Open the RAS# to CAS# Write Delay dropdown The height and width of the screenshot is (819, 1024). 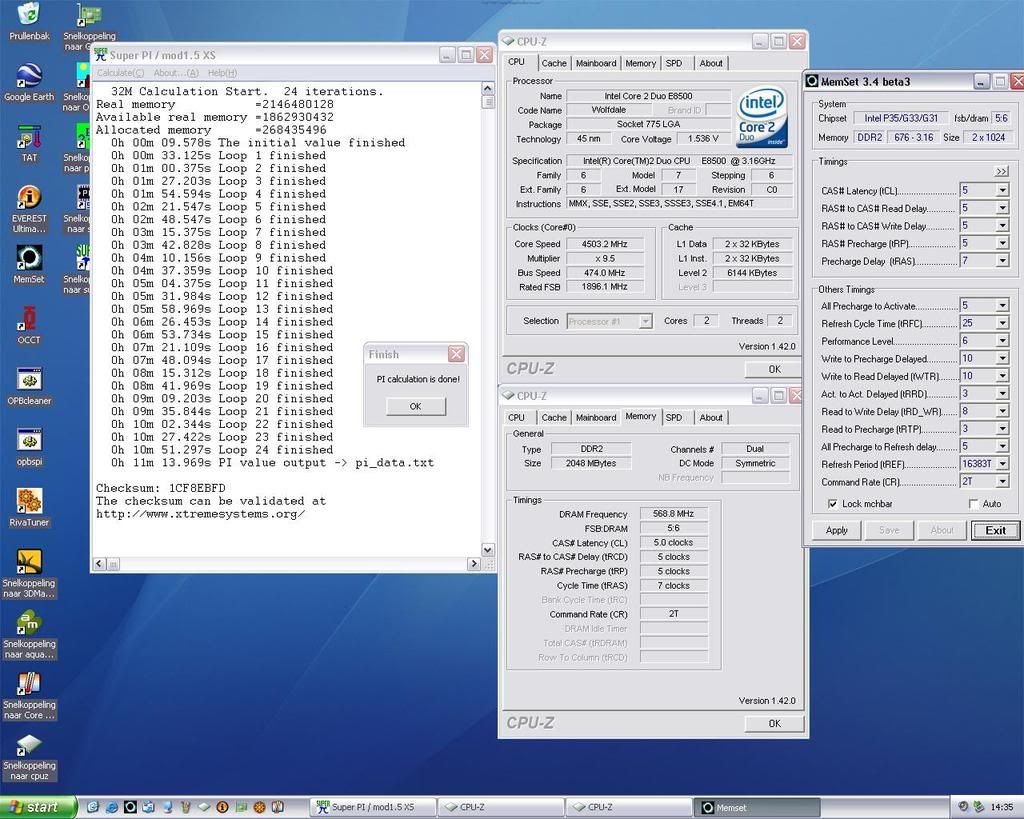[x=1002, y=225]
